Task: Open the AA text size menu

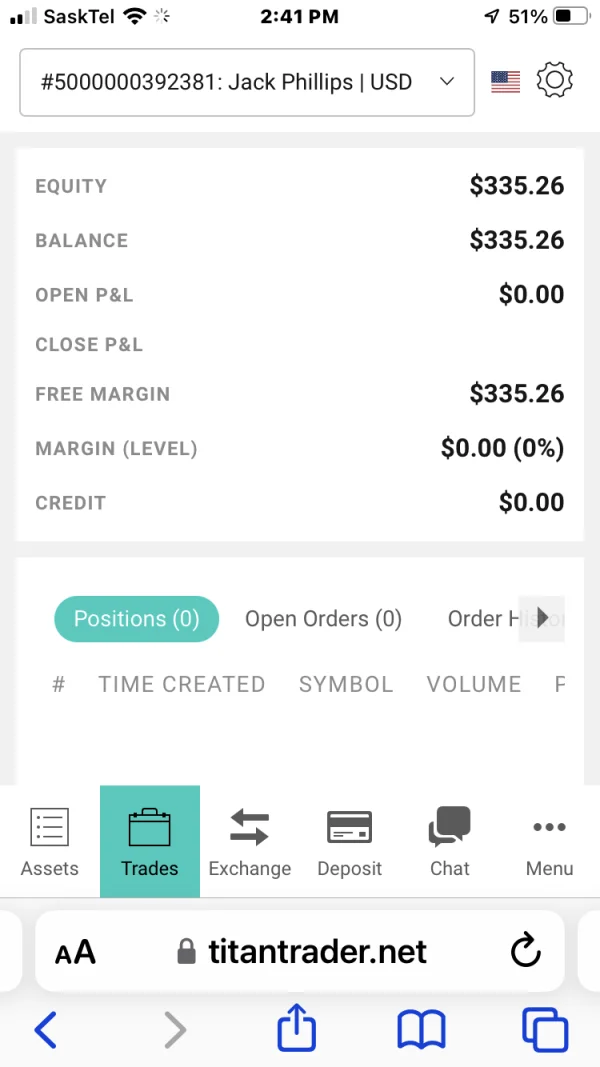Action: [75, 952]
